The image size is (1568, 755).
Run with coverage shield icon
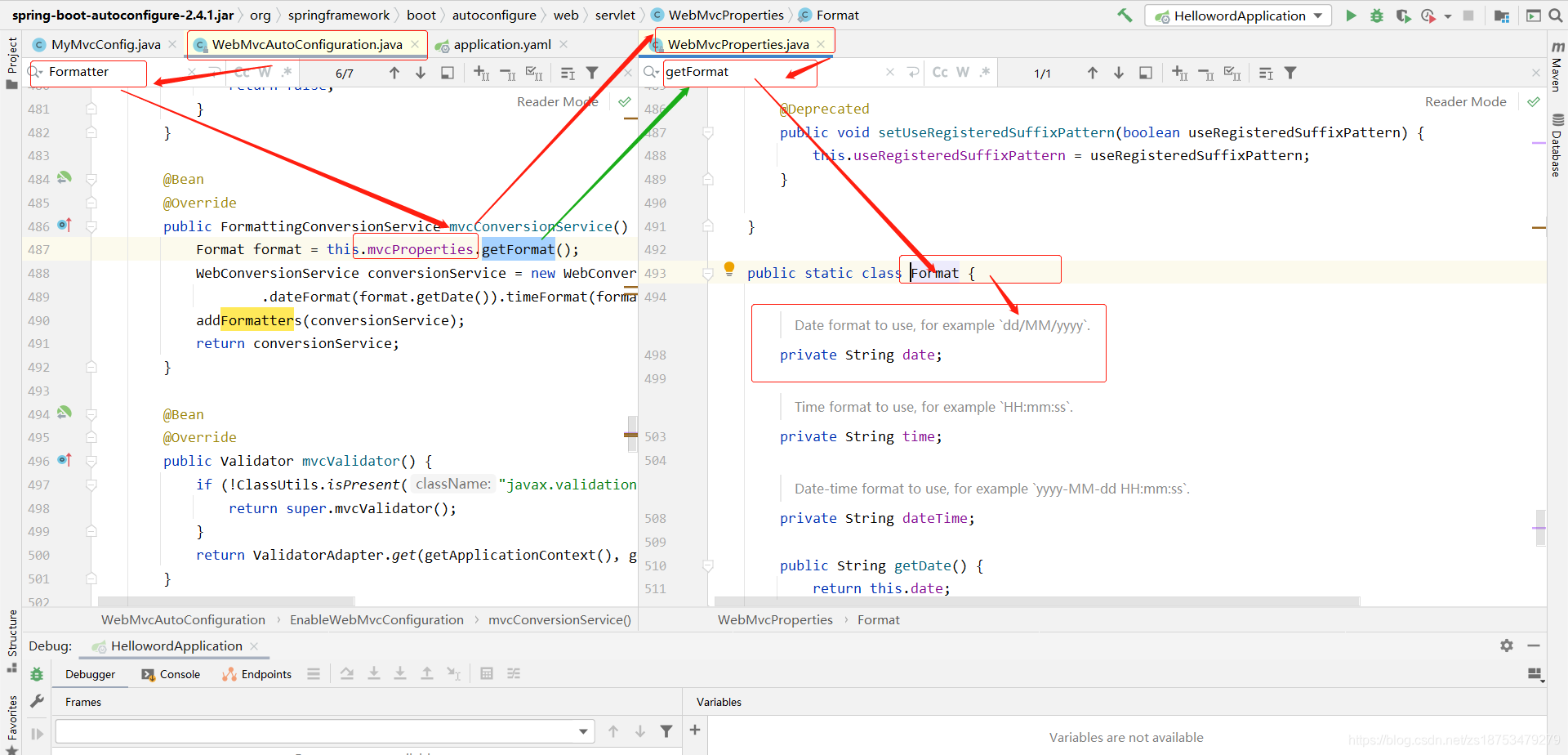click(1403, 16)
